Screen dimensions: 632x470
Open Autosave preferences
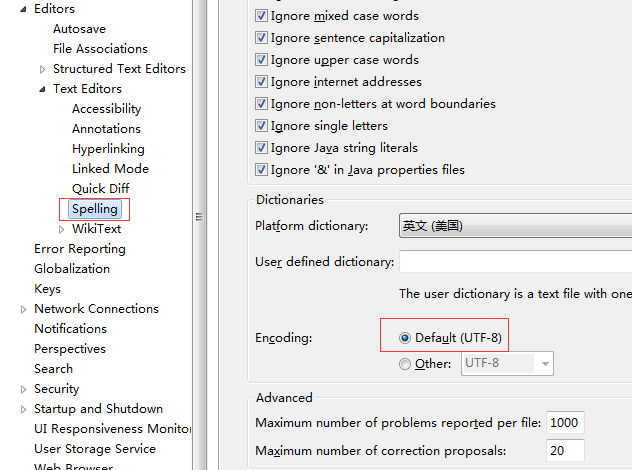pos(79,29)
